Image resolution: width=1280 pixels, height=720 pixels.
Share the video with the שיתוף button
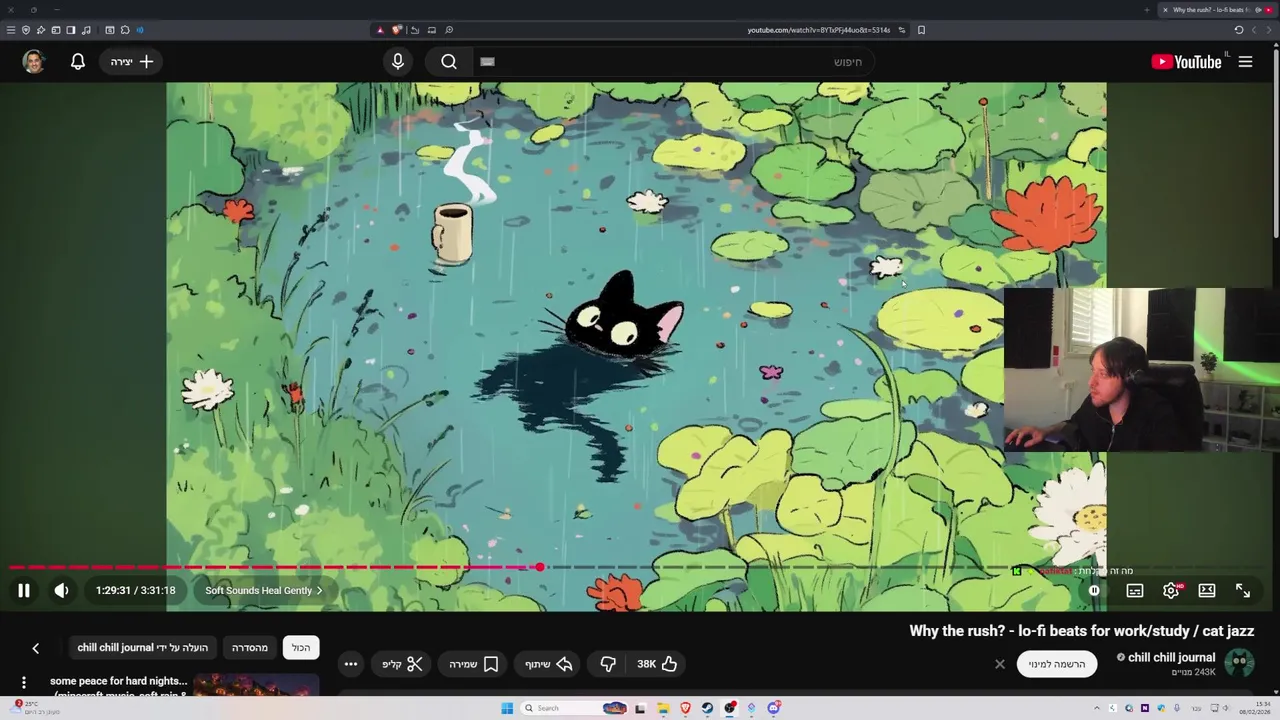tap(549, 664)
